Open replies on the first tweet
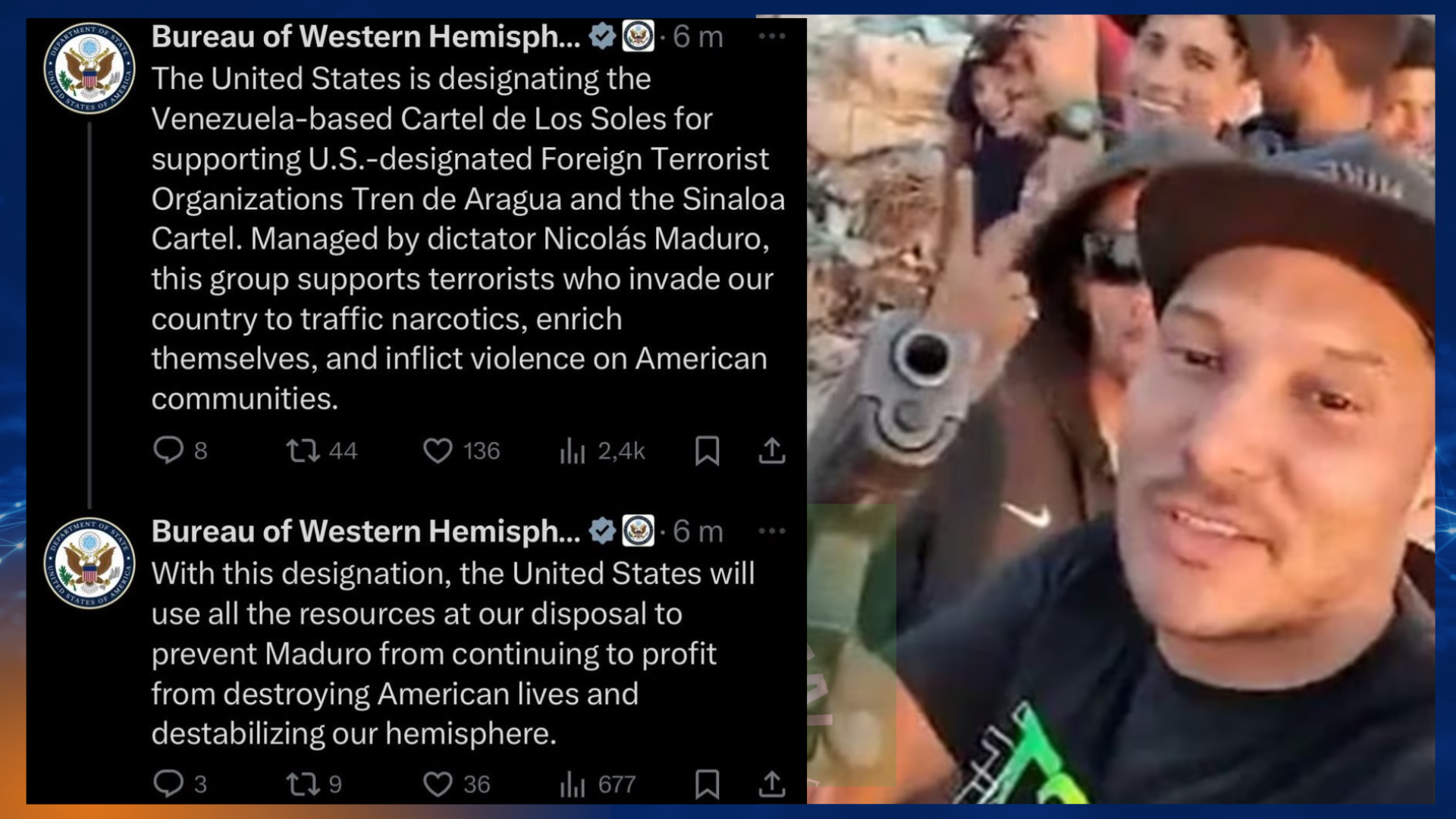 coord(180,450)
